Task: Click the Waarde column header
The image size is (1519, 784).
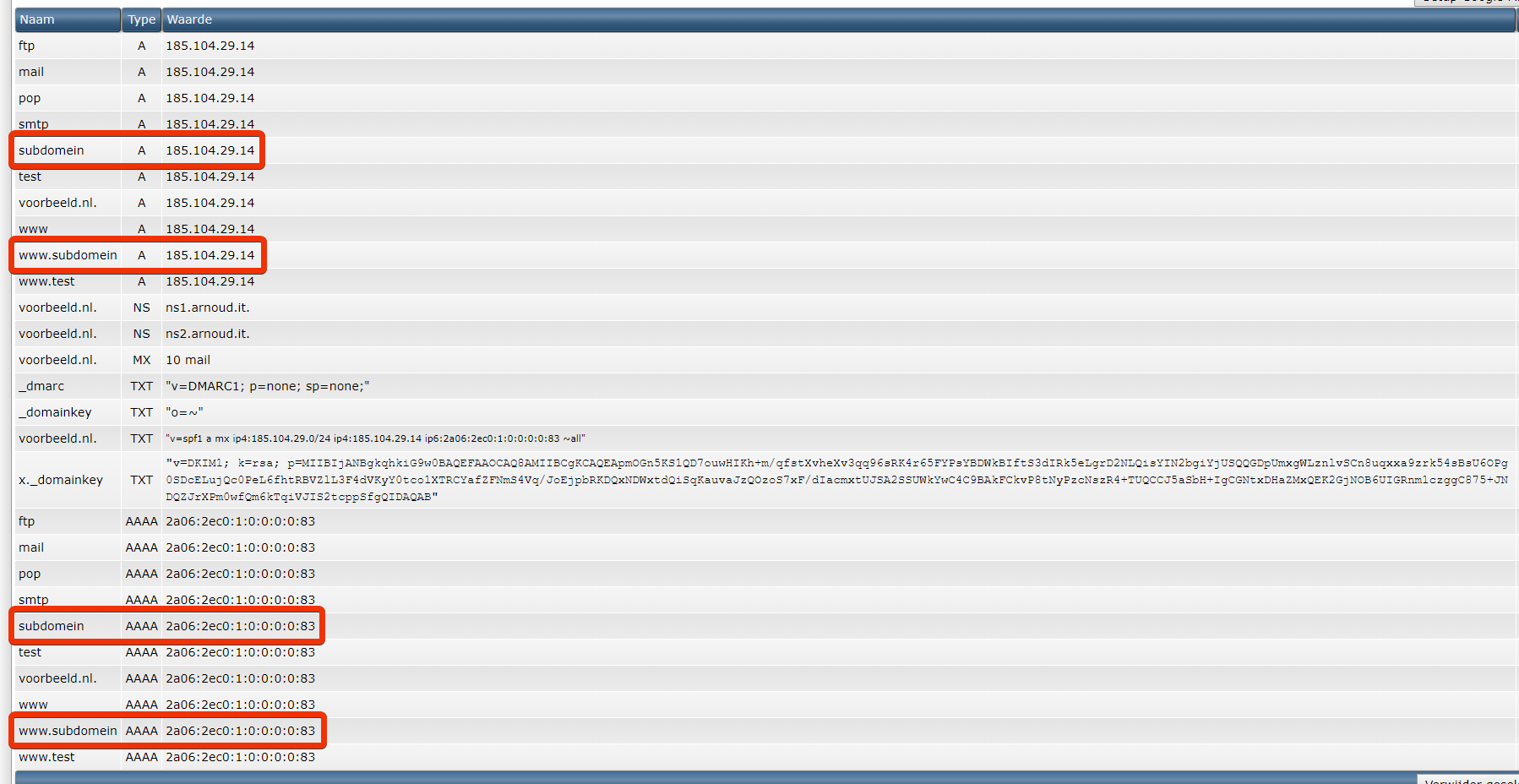Action: [x=189, y=19]
